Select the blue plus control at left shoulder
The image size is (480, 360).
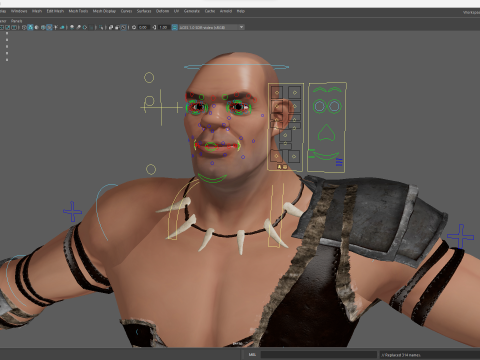coord(72,211)
